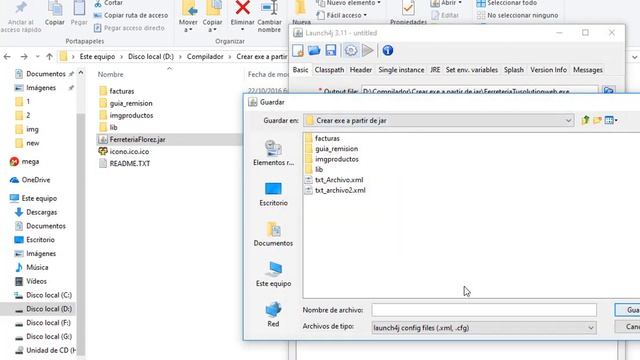Select README.TXT file in Explorer

coord(124,163)
